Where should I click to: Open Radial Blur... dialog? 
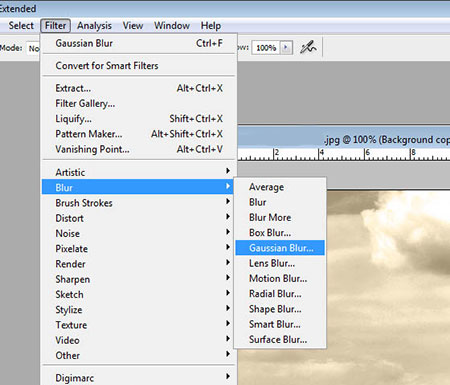280,294
